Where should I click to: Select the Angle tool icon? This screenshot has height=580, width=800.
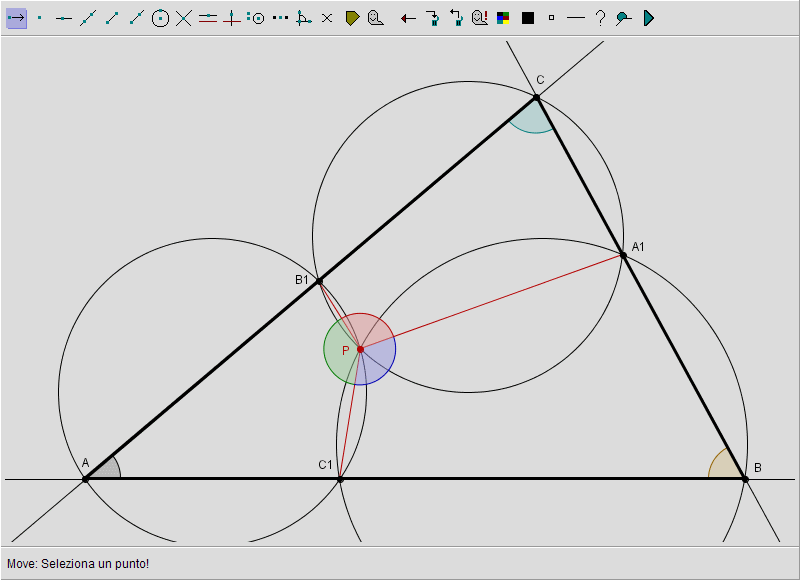tap(303, 18)
